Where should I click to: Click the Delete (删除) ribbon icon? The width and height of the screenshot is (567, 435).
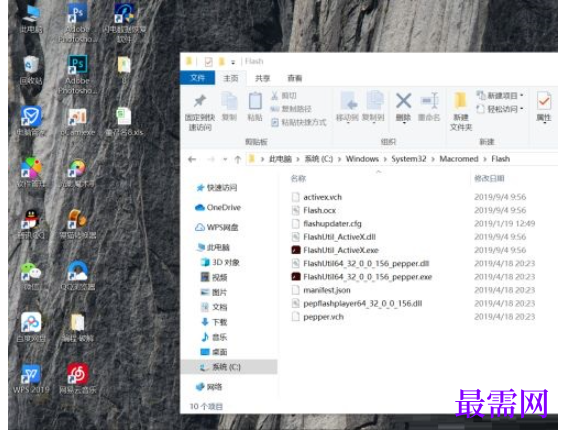point(403,107)
